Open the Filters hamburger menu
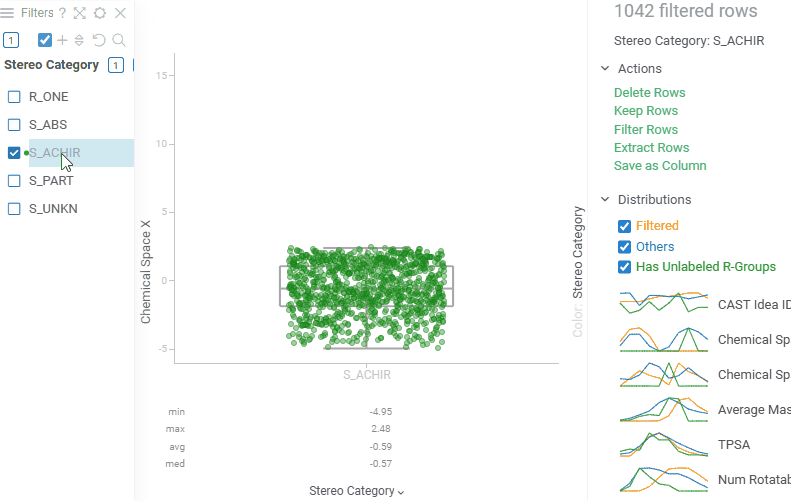Image resolution: width=800 pixels, height=501 pixels. (x=8, y=13)
